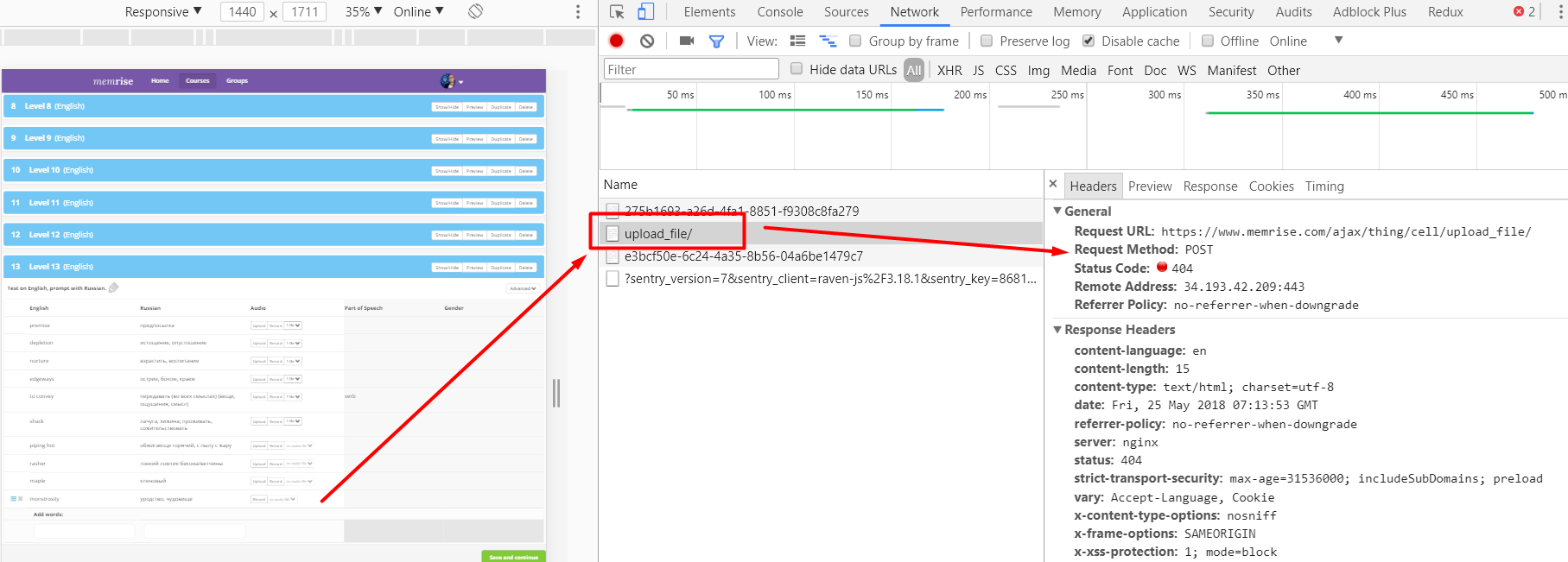The height and width of the screenshot is (562, 1568).
Task: Open device toolbar more options menu
Action: [578, 12]
